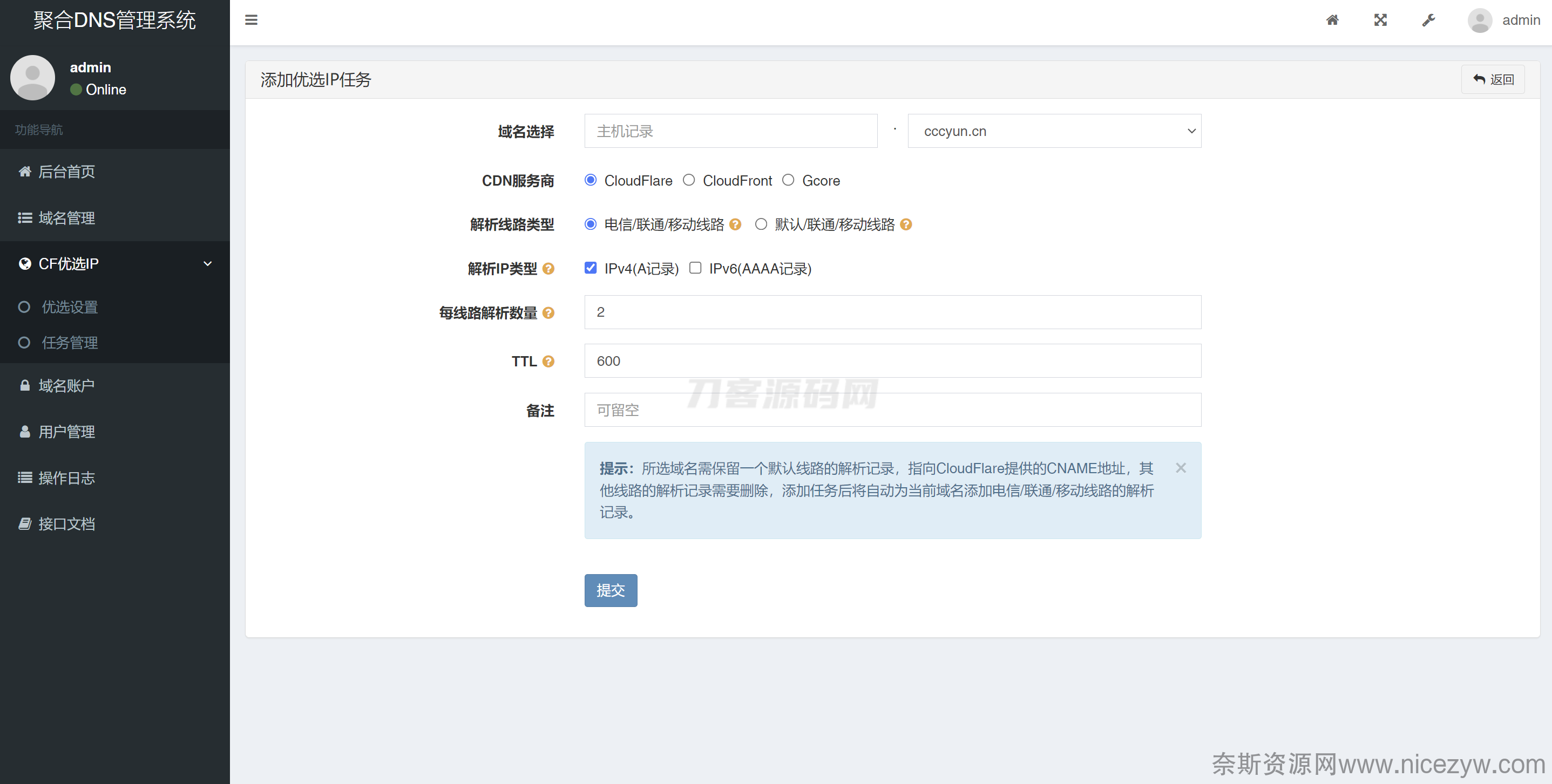Viewport: 1552px width, 784px height.
Task: Choose 电信/联通/移动线路 line type radio
Action: click(x=591, y=224)
